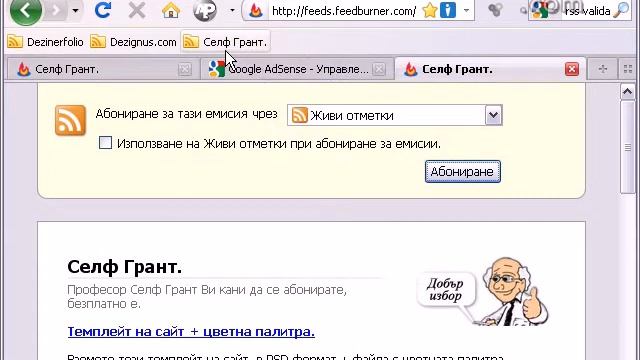Click the 'Професор Селф Грант Ви кани' subtitle text
Image resolution: width=640 pixels, height=360 pixels.
(x=207, y=297)
